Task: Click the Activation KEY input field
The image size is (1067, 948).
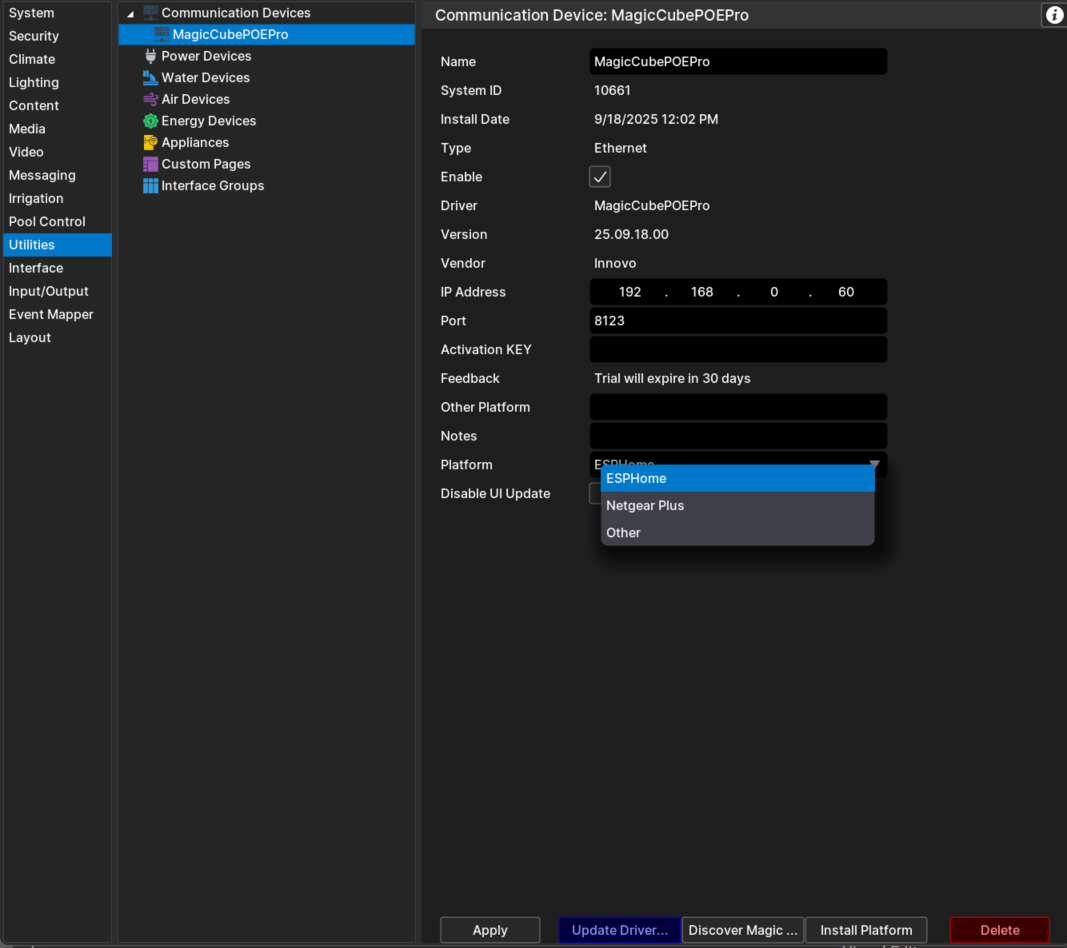Action: pyautogui.click(x=738, y=350)
